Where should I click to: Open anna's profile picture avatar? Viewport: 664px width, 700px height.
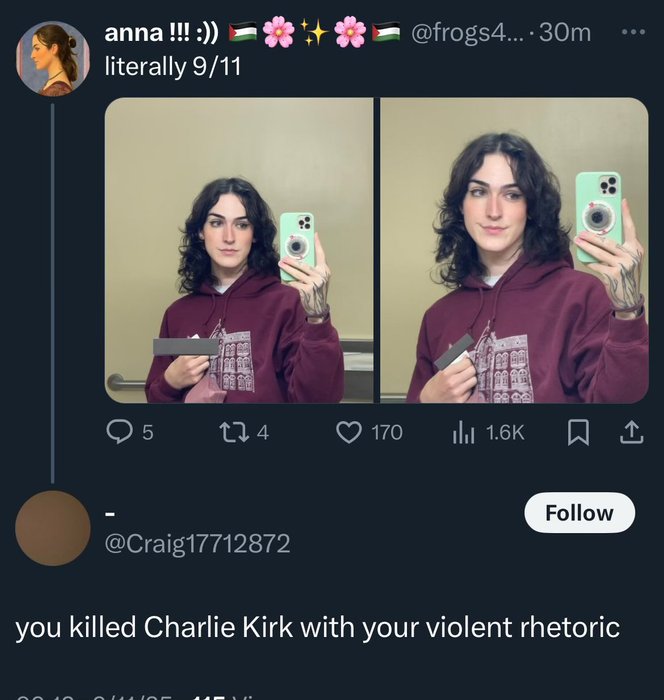(53, 58)
